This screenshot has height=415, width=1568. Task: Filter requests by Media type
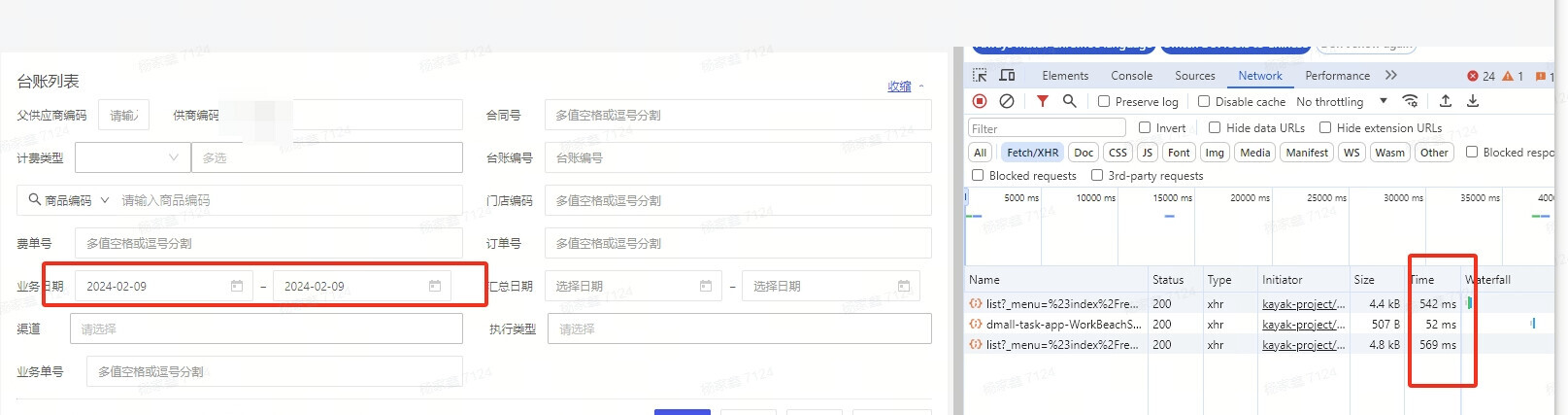(1255, 153)
